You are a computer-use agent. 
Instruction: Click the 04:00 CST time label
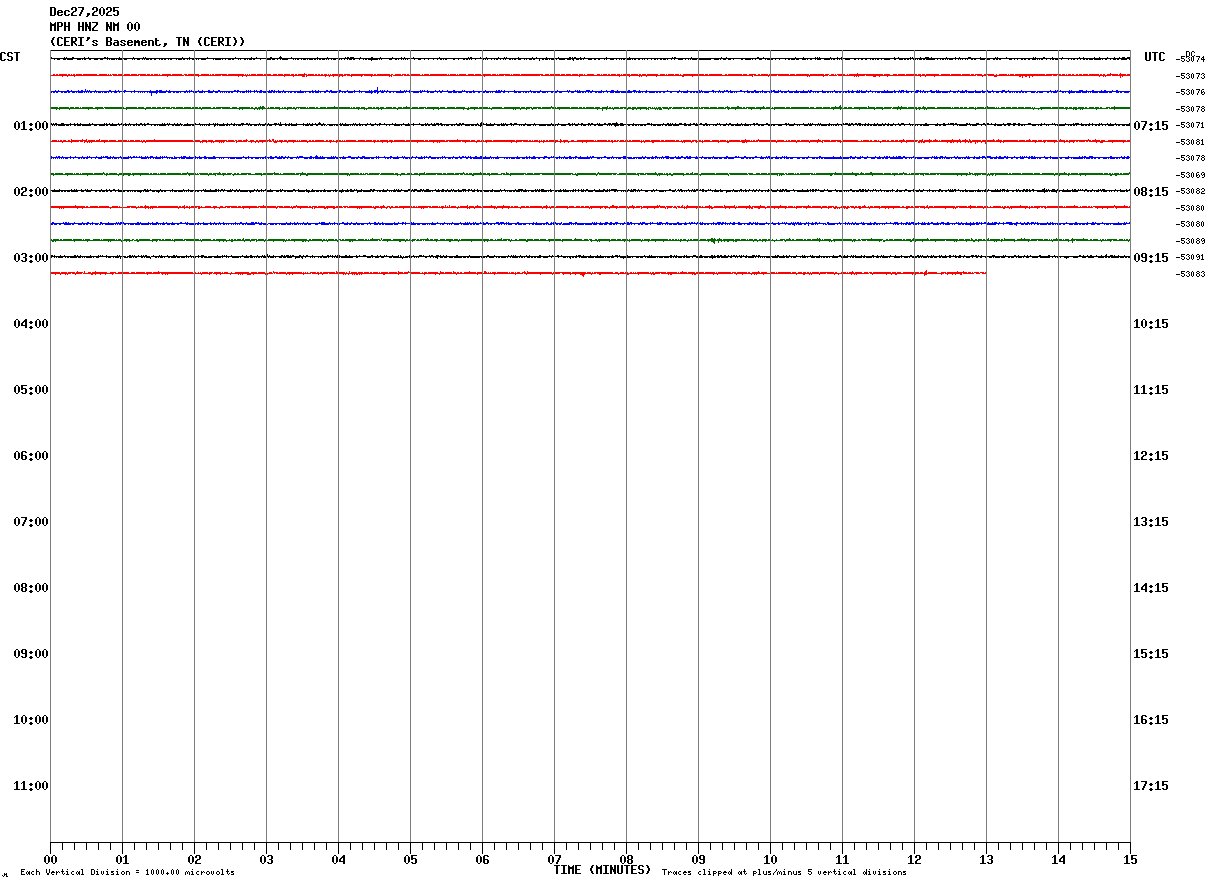(31, 324)
